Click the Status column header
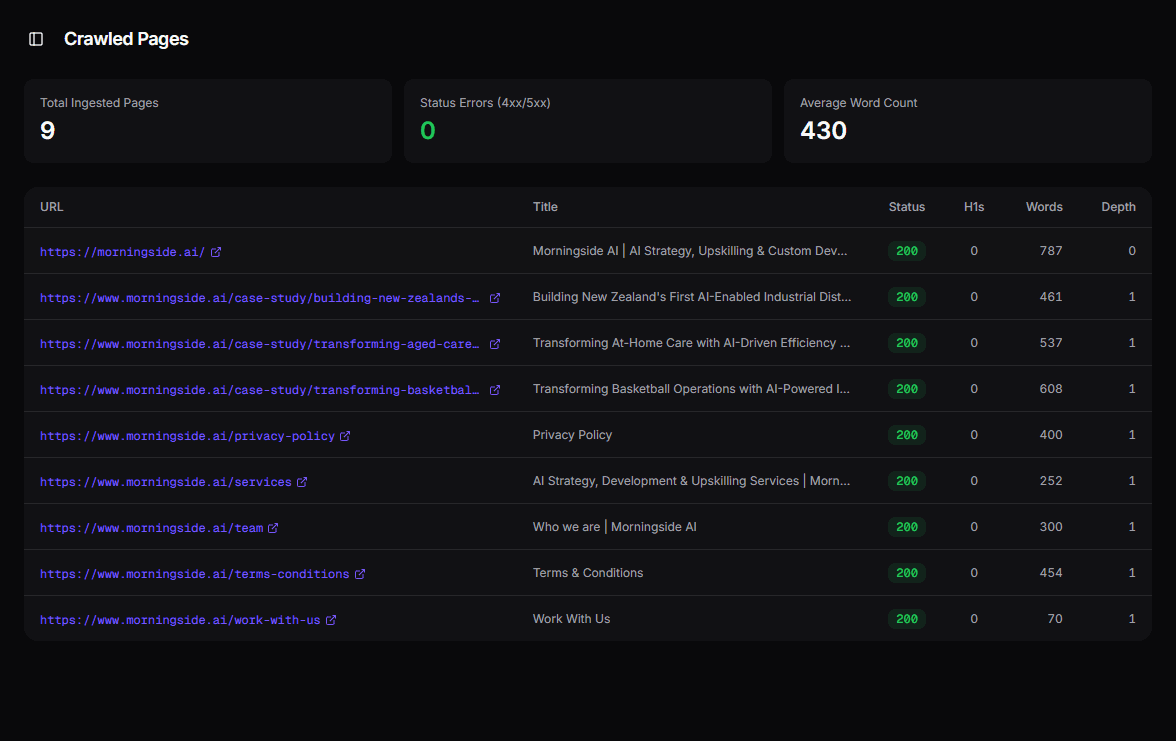 [907, 207]
